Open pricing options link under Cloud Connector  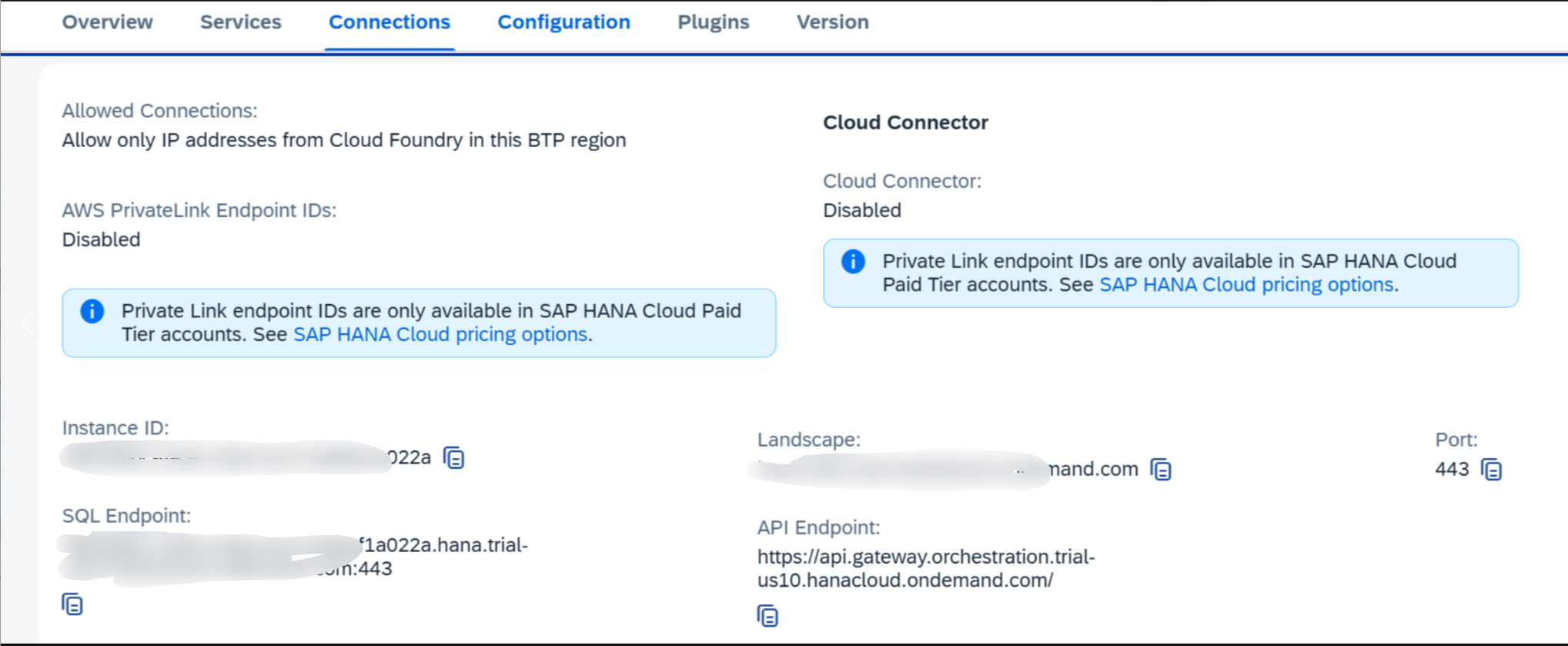(1246, 284)
